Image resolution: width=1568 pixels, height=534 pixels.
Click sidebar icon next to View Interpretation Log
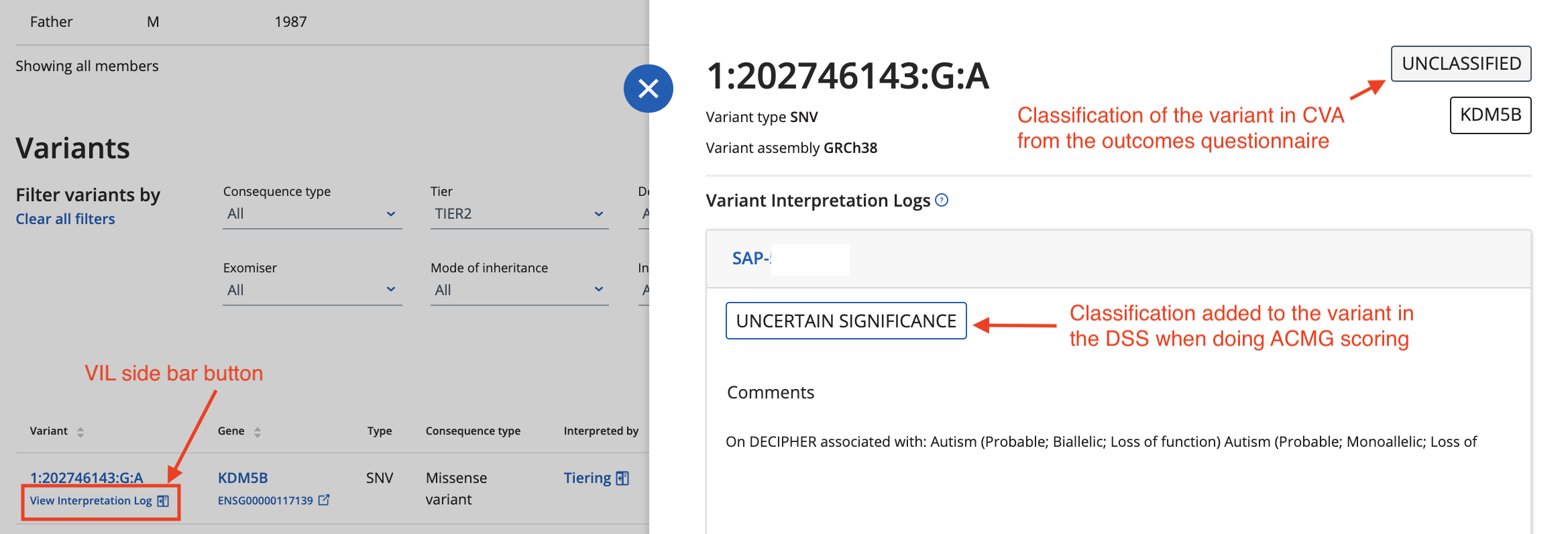(x=163, y=501)
